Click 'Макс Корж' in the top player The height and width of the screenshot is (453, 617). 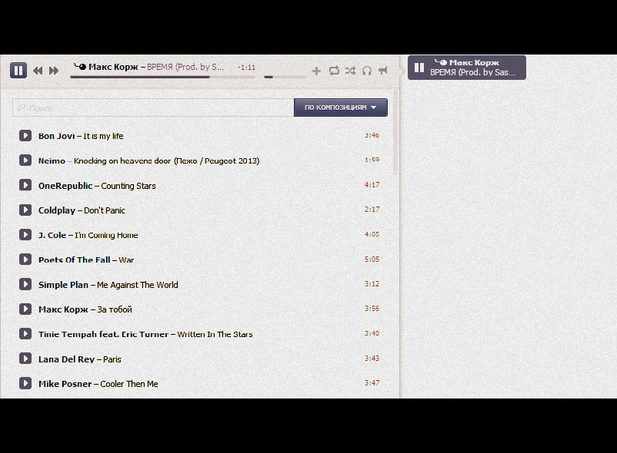click(113, 67)
